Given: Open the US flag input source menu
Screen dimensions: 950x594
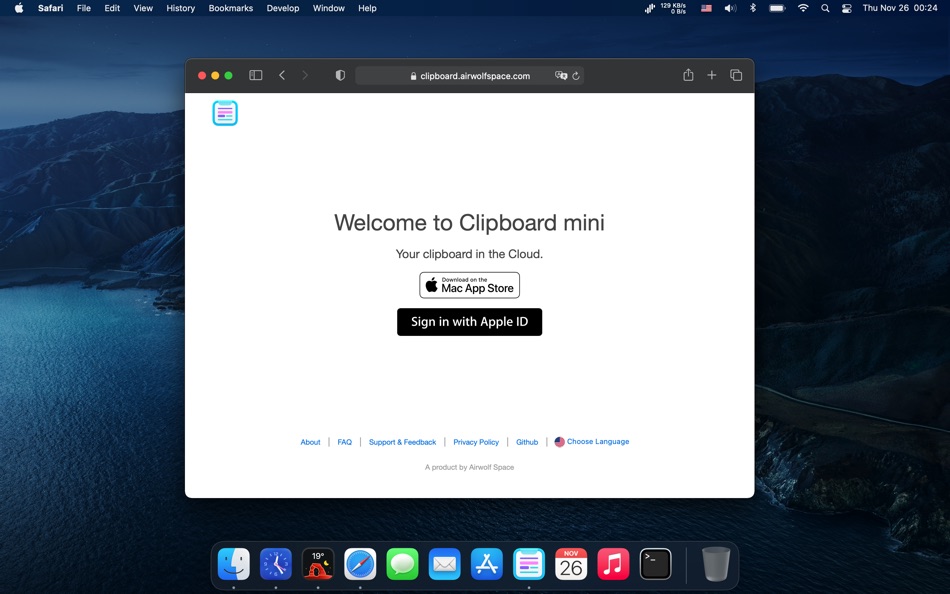Looking at the screenshot, I should 706,8.
